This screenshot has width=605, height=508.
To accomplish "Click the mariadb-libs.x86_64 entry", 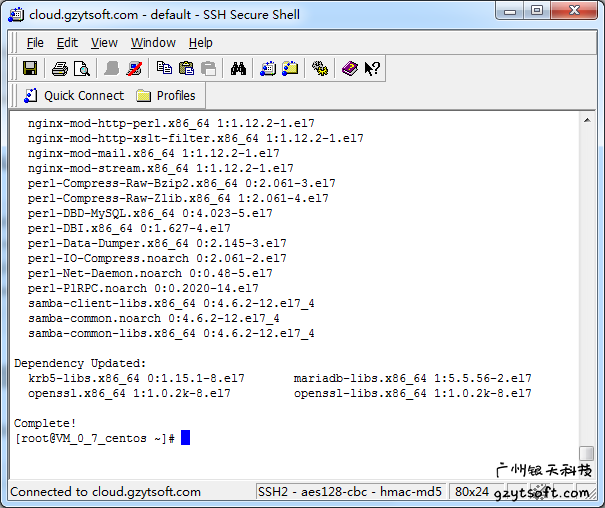I will click(412, 378).
